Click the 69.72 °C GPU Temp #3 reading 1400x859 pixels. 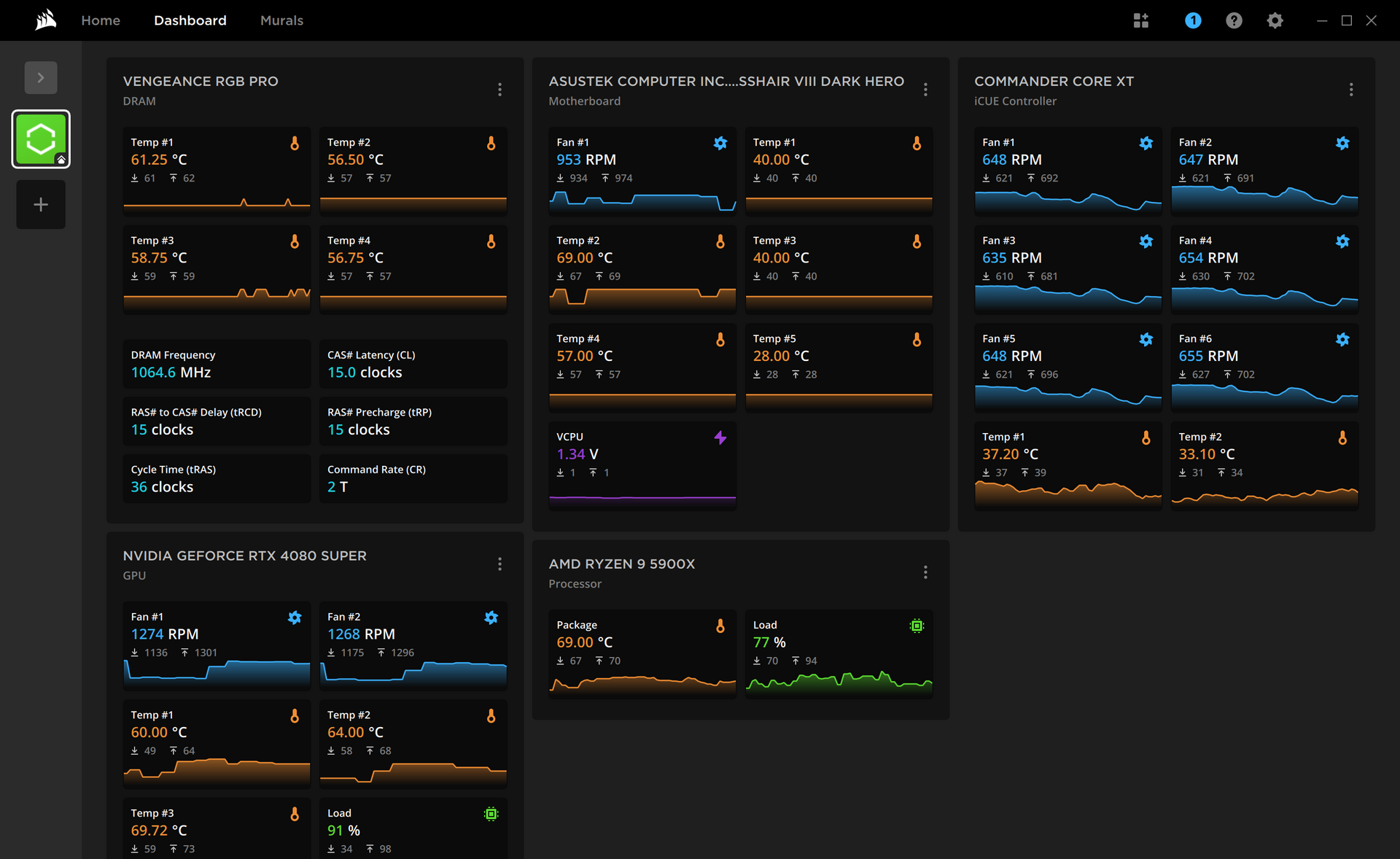coord(159,831)
